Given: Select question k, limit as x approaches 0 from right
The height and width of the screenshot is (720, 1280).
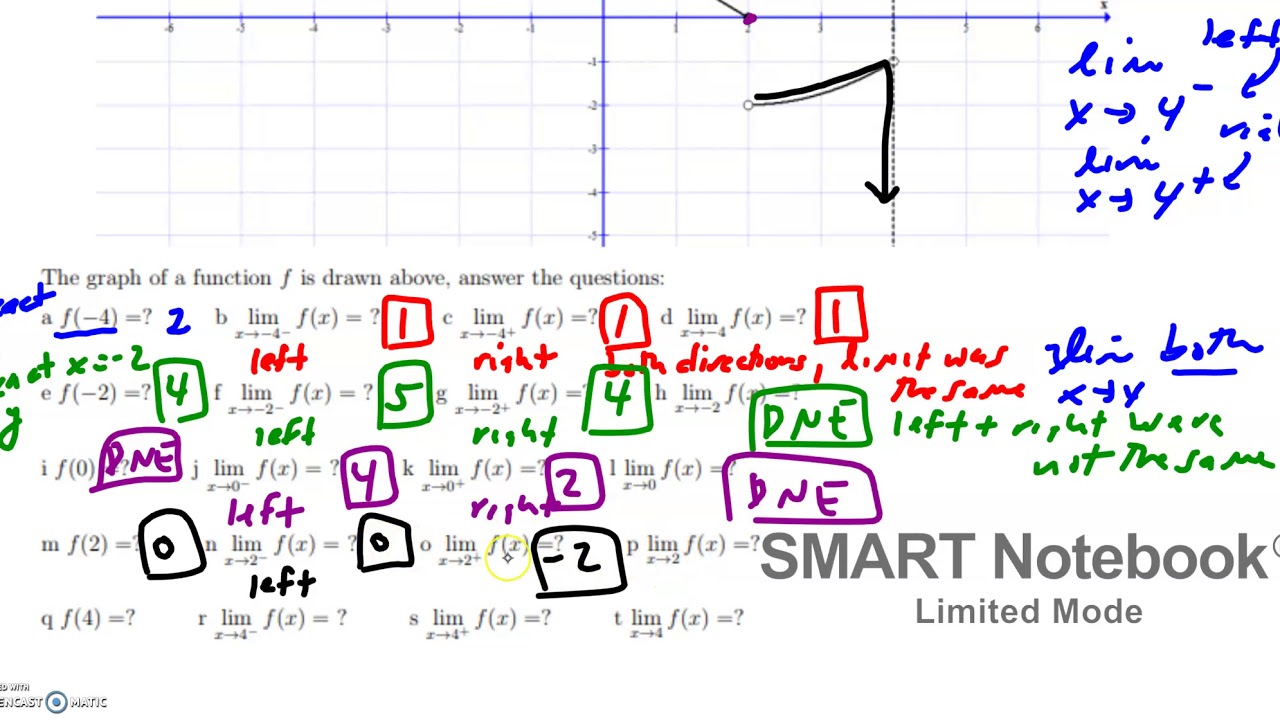Looking at the screenshot, I should [474, 472].
